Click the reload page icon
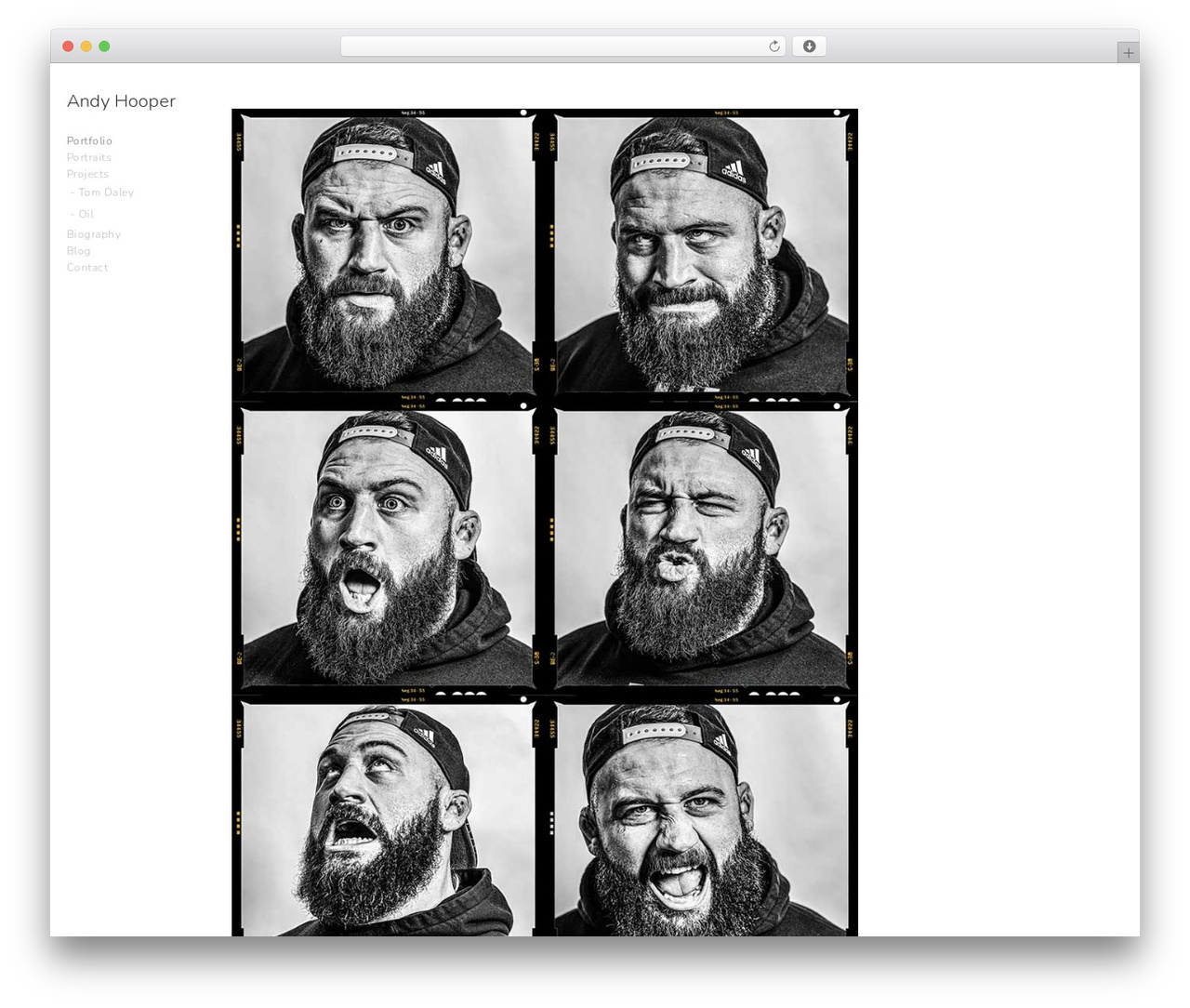Screen dimensions: 1190x1008 (773, 46)
